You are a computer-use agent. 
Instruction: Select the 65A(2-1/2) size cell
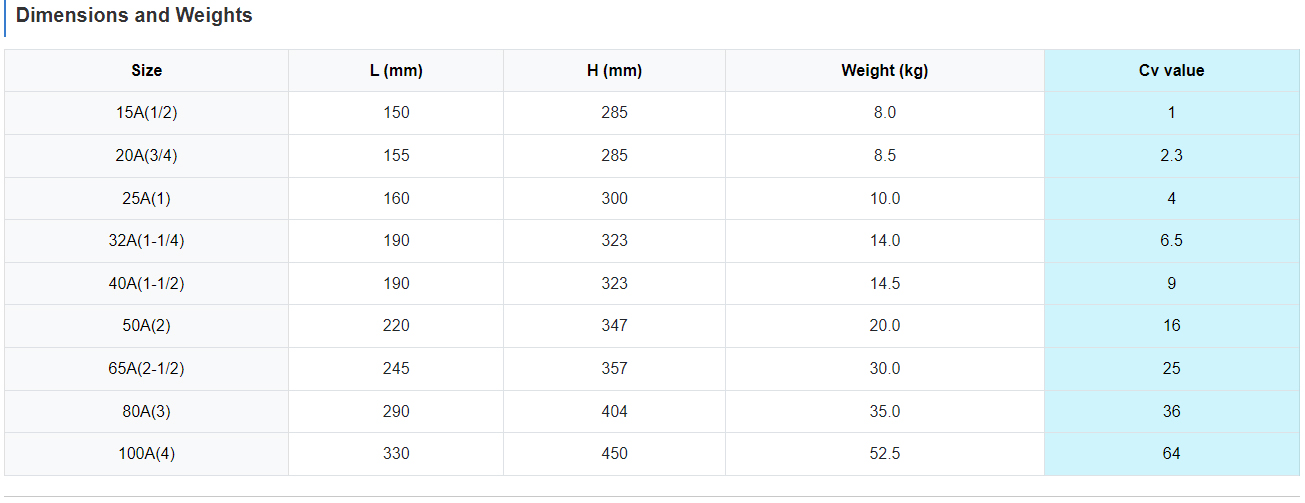pos(146,369)
